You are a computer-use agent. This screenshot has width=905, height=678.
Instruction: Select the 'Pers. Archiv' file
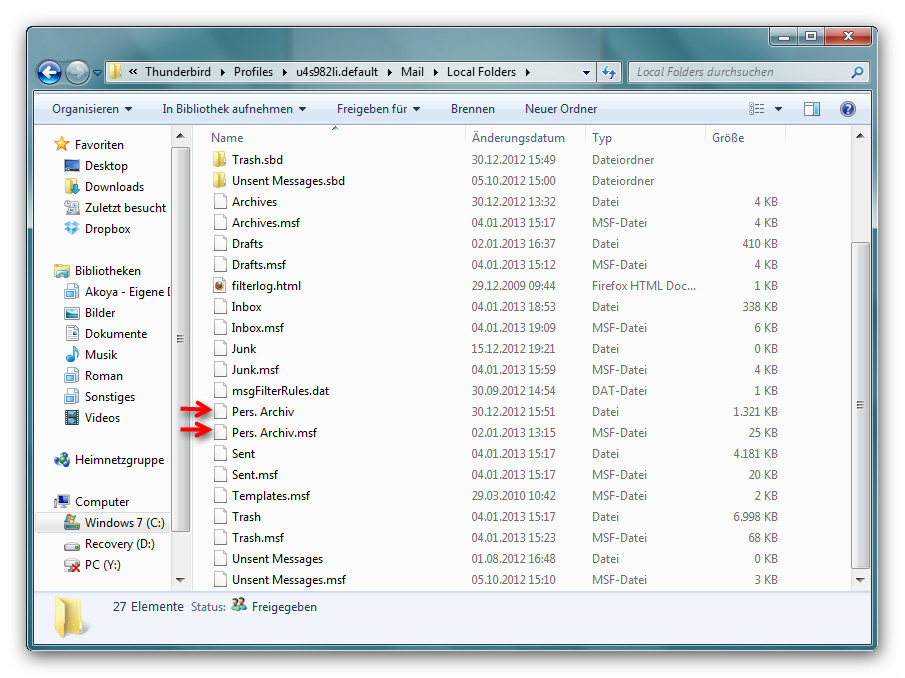(x=263, y=412)
